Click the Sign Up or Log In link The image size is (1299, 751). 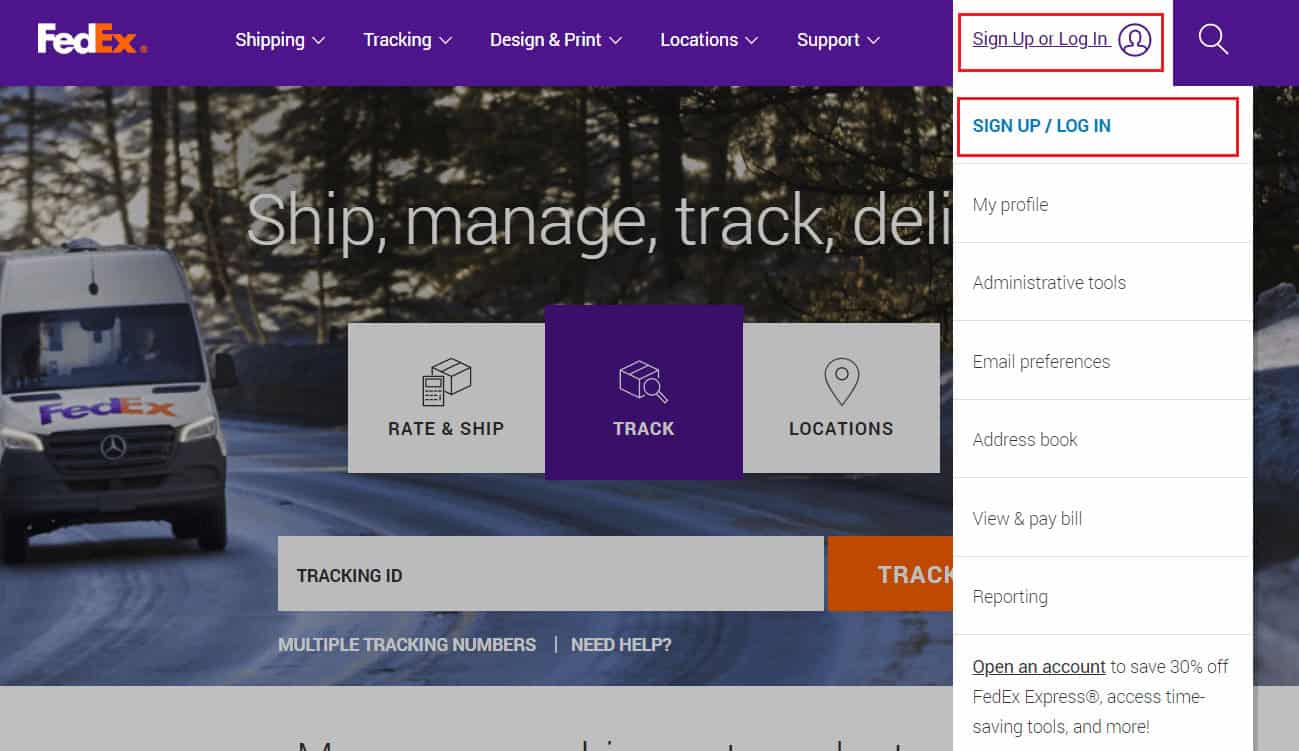pos(1040,39)
